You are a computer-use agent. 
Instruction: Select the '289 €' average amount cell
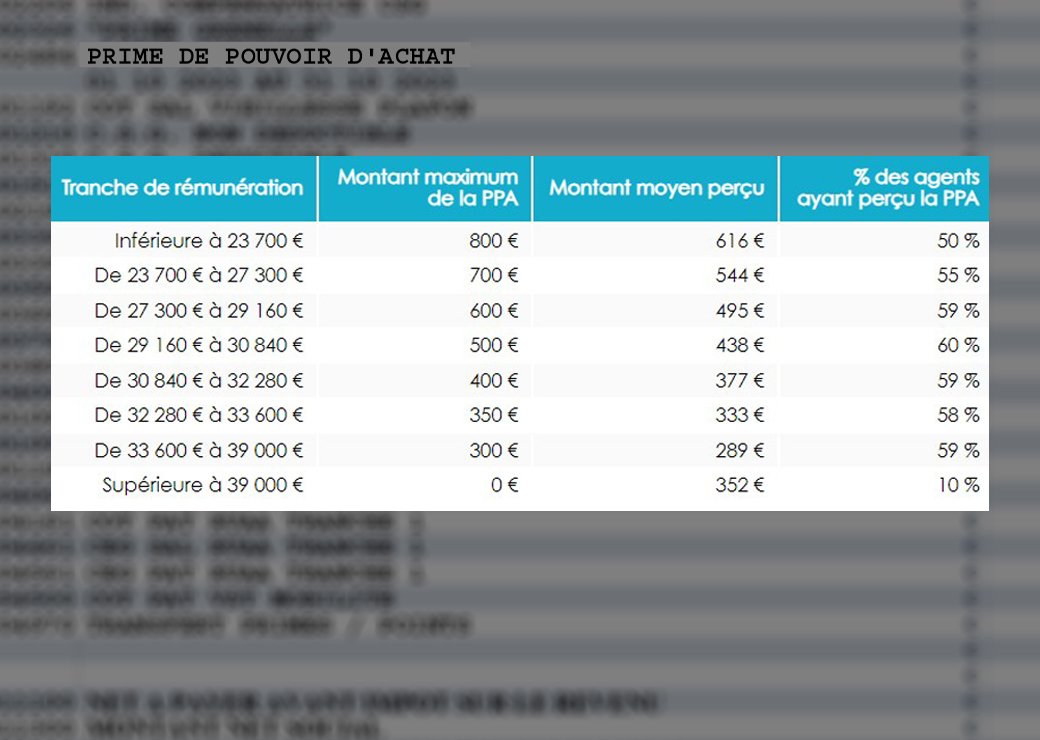tap(740, 450)
